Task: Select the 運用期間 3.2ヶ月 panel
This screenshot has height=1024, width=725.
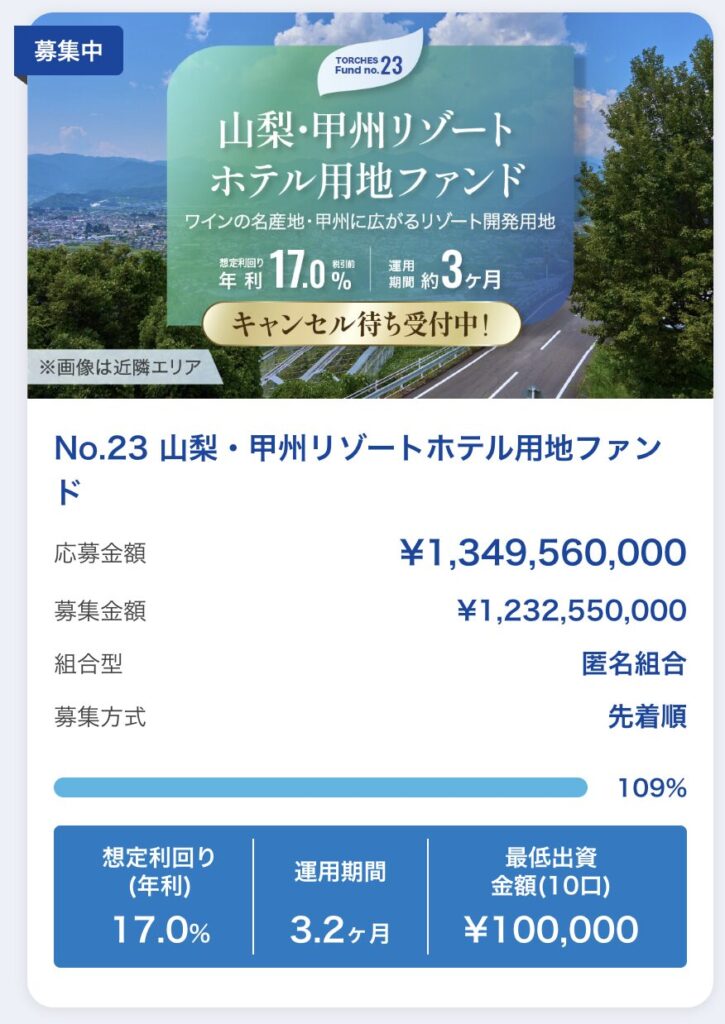Action: (x=340, y=896)
